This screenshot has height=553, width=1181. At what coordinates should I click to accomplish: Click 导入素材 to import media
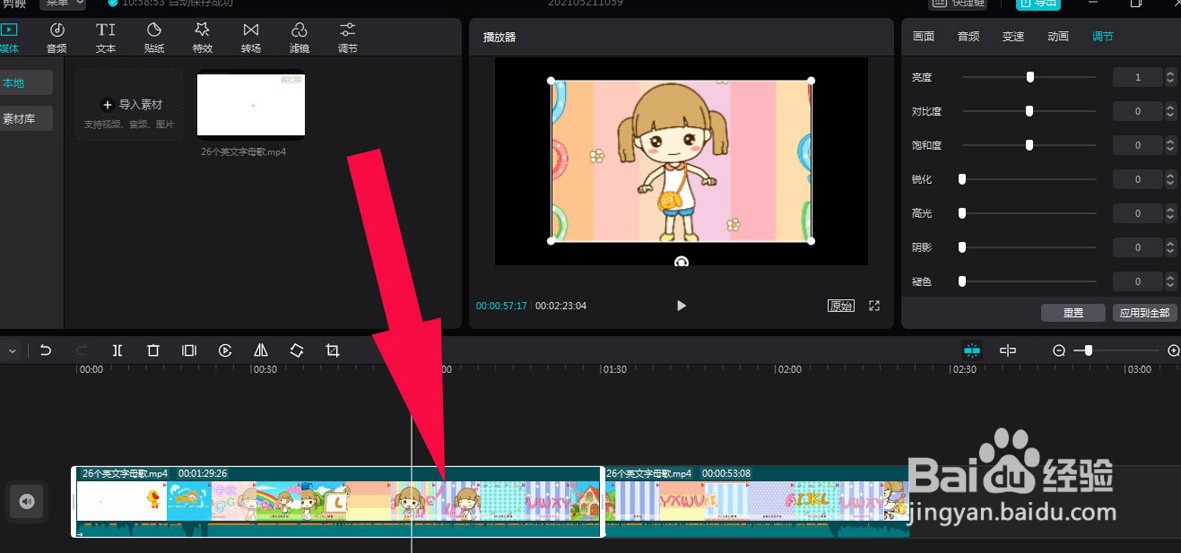click(x=129, y=105)
